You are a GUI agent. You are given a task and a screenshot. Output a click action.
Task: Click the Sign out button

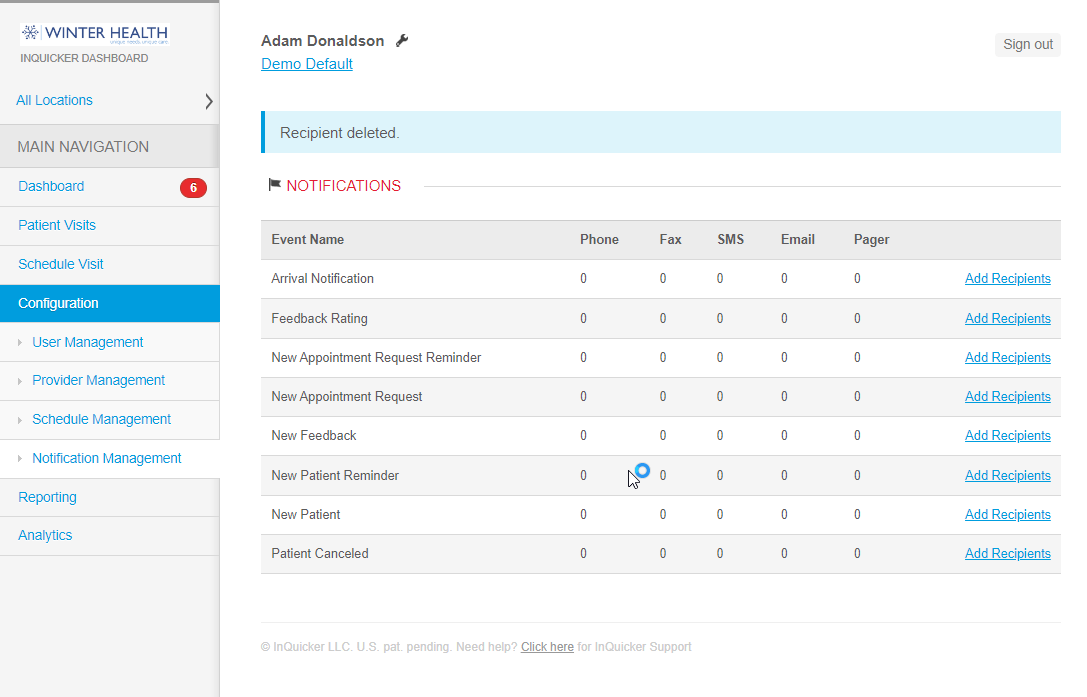click(x=1027, y=44)
